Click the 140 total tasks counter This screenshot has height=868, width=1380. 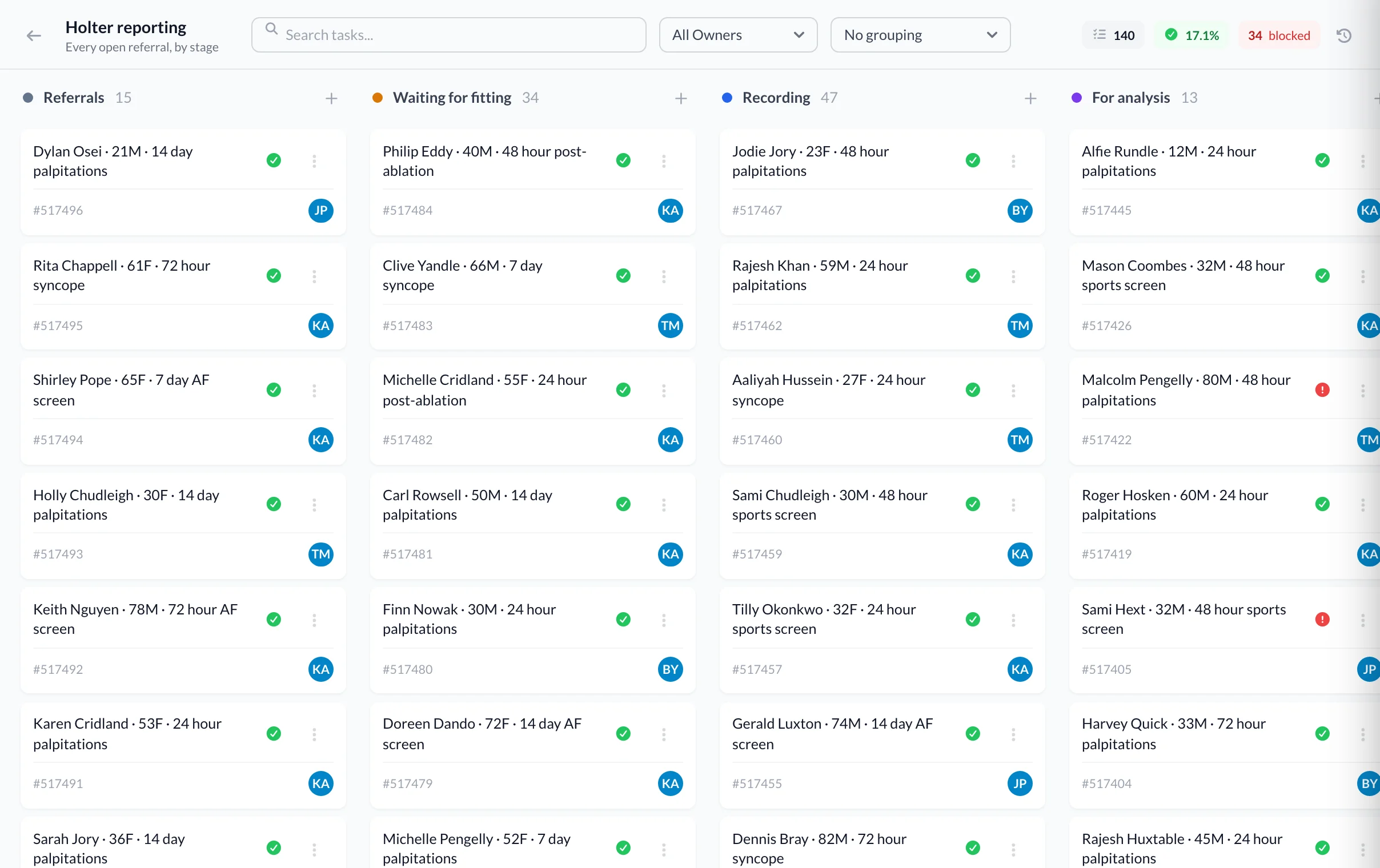[x=1113, y=35]
